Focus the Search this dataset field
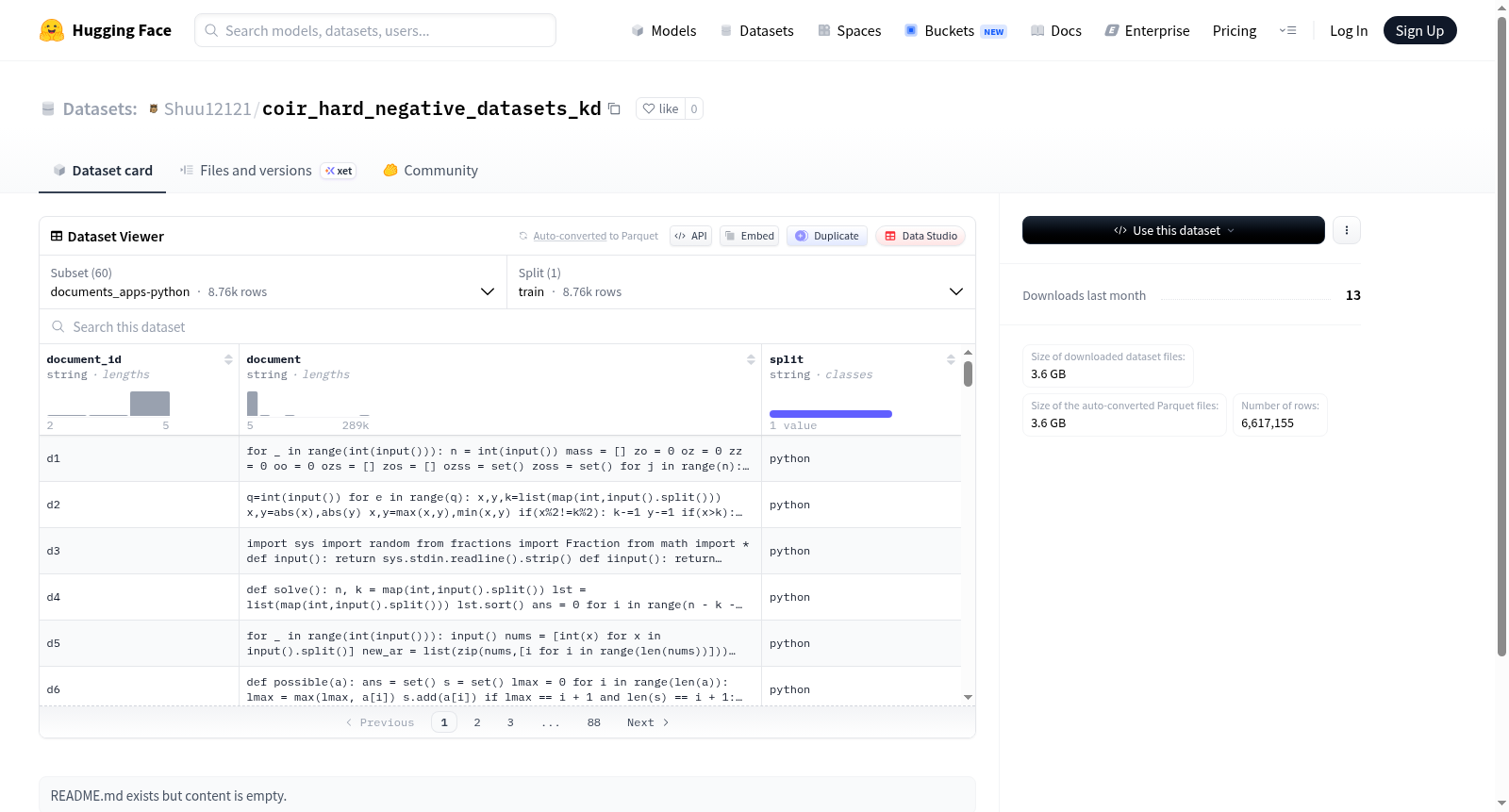The width and height of the screenshot is (1509, 812). point(507,326)
